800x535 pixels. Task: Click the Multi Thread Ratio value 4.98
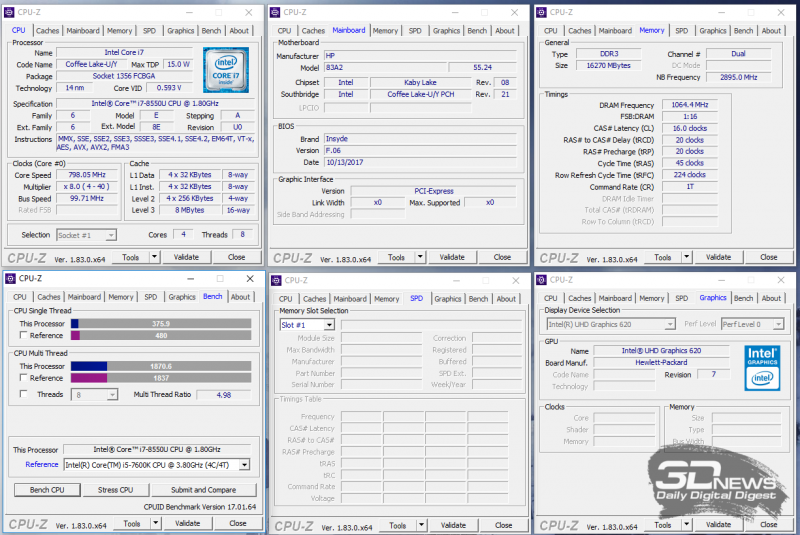coord(224,394)
